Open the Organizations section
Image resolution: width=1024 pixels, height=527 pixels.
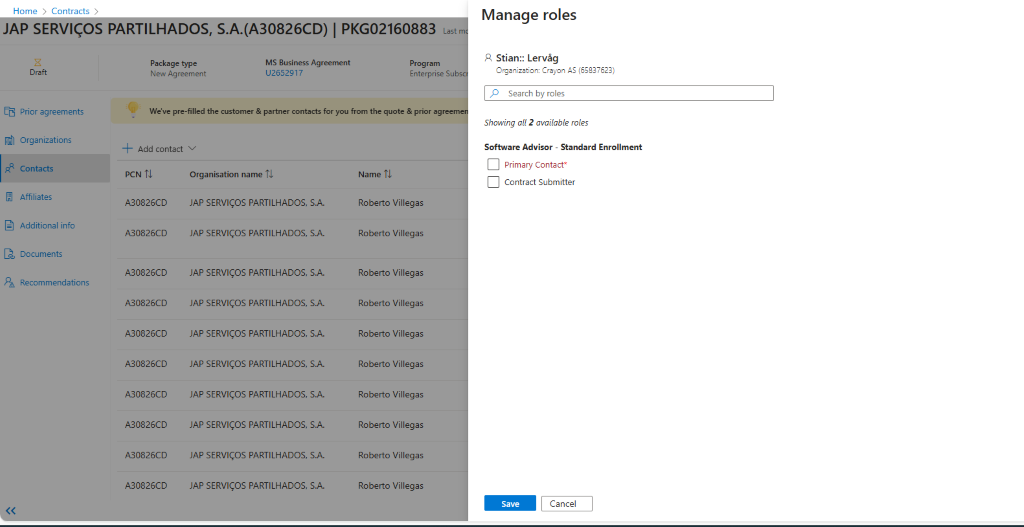click(46, 140)
